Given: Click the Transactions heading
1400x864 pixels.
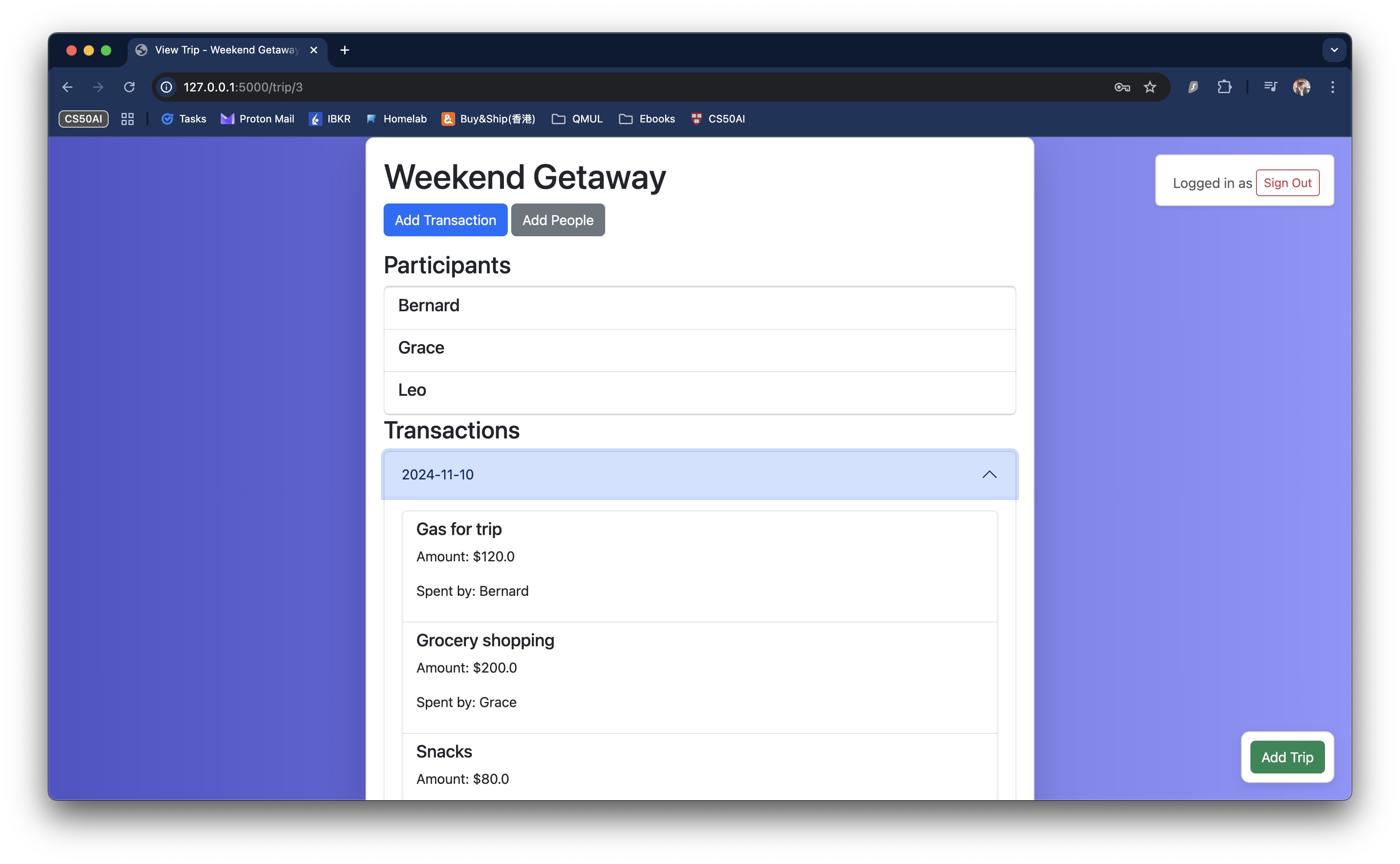Looking at the screenshot, I should [451, 430].
